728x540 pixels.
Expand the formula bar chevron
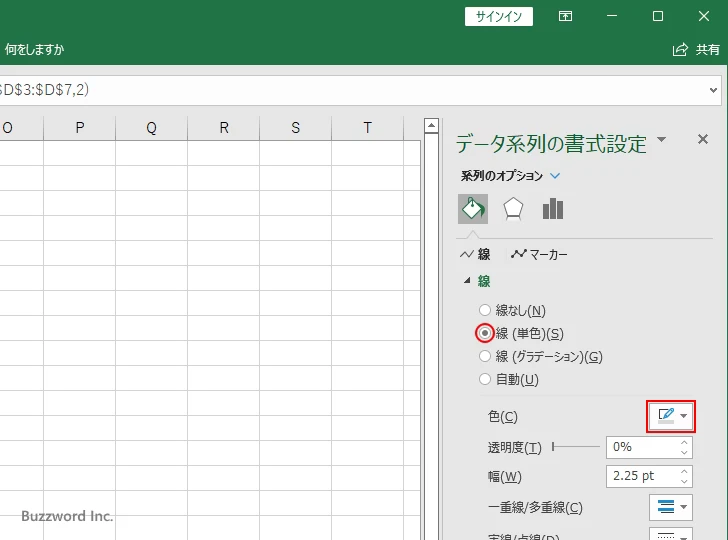(713, 90)
